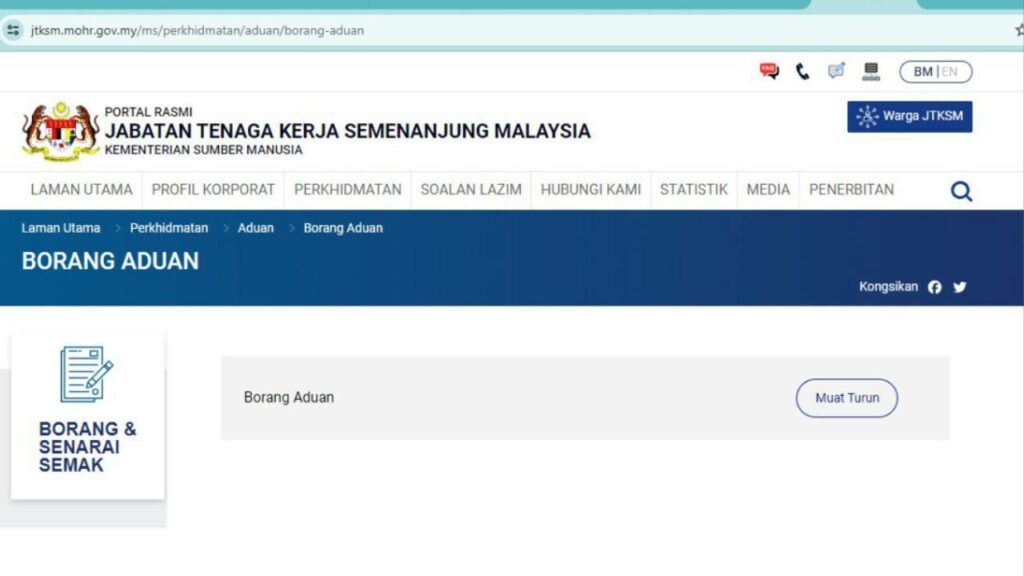Expand Profil Korporat navigation menu
Screen dimensions: 1024x576
213,189
